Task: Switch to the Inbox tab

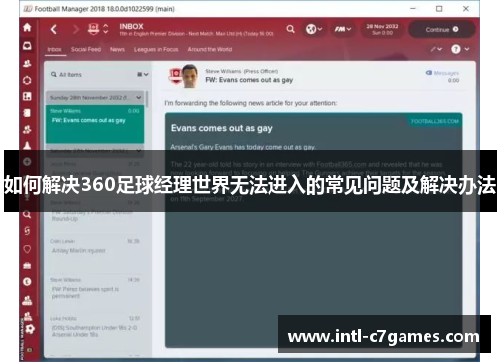Action: (54, 49)
